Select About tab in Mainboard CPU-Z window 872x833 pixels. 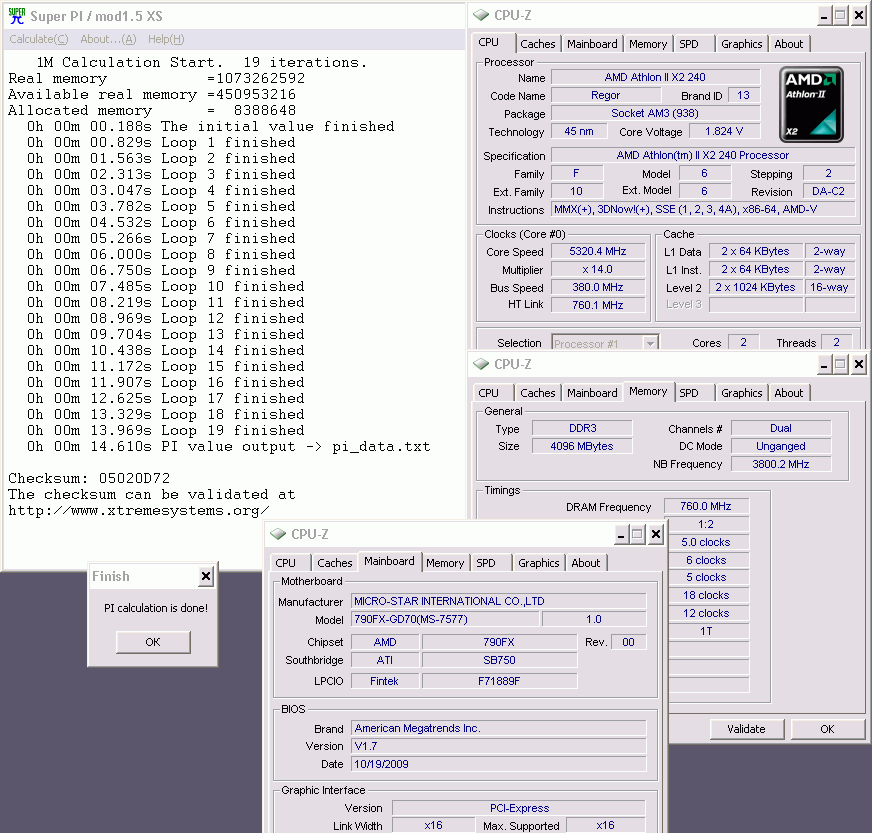coord(586,563)
